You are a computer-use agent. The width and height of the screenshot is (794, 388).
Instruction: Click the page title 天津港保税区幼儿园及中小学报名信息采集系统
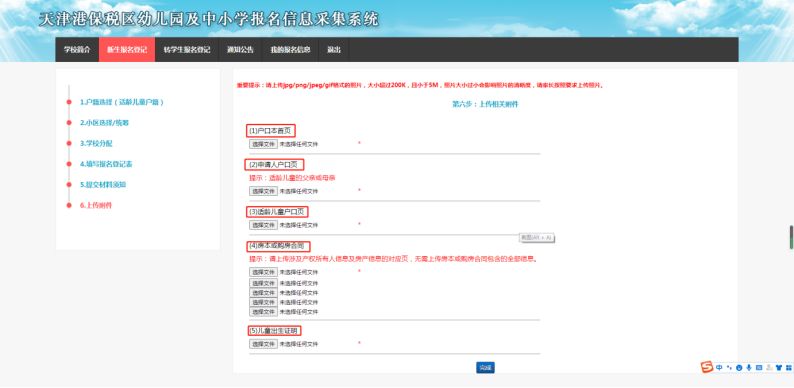209,19
